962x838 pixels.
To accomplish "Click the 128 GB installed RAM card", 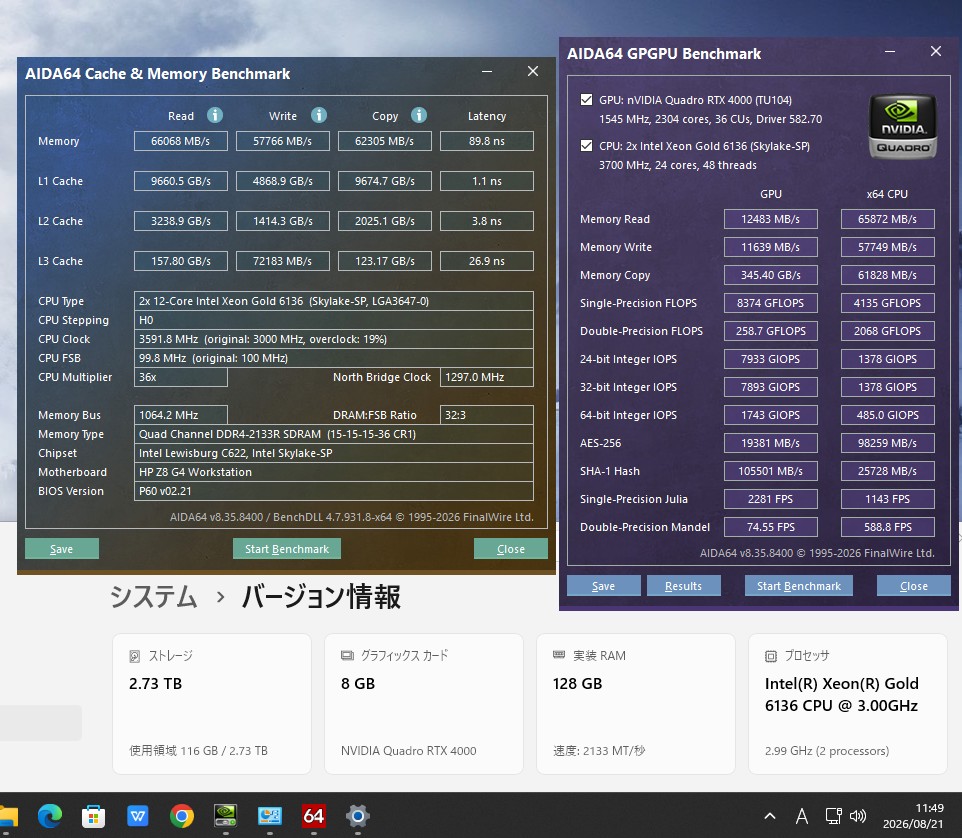I will [636, 704].
